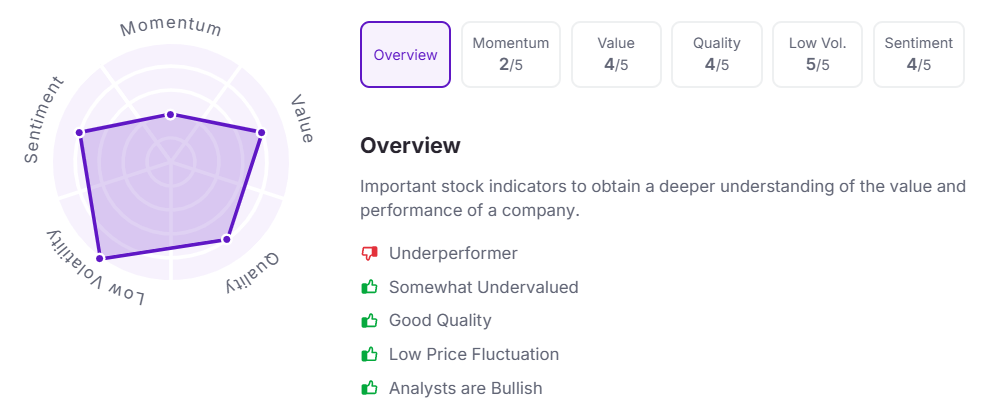Select the Sentiment data point on the radar chart

click(x=79, y=133)
